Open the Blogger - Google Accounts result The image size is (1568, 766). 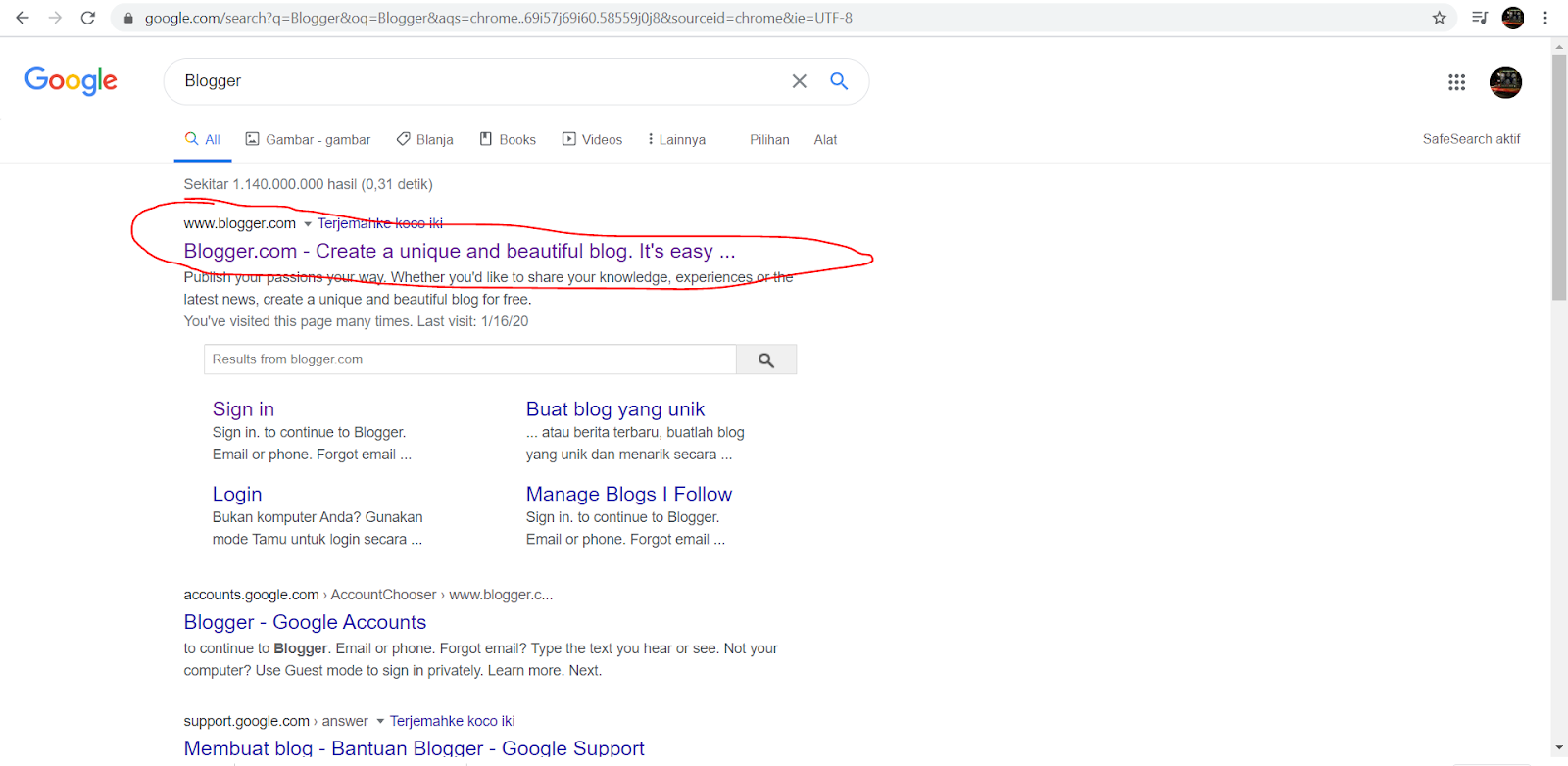305,622
